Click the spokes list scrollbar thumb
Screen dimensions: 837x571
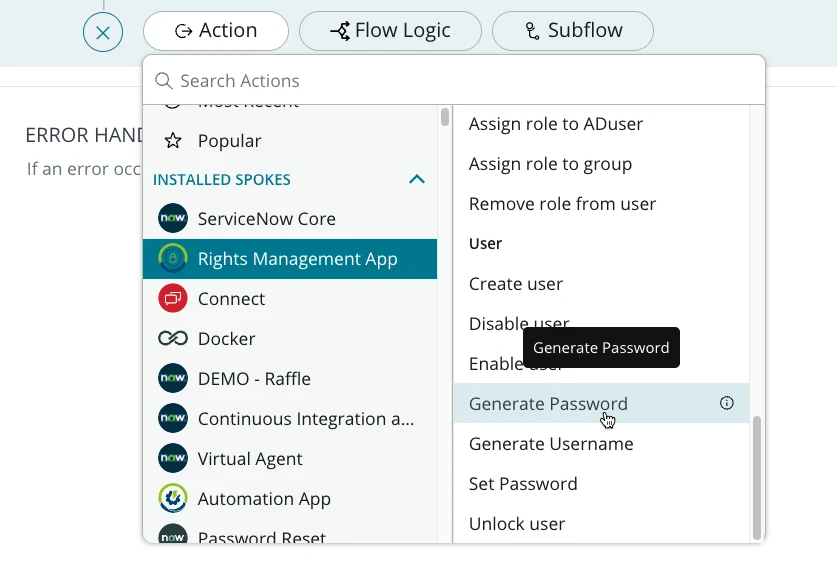[x=445, y=117]
